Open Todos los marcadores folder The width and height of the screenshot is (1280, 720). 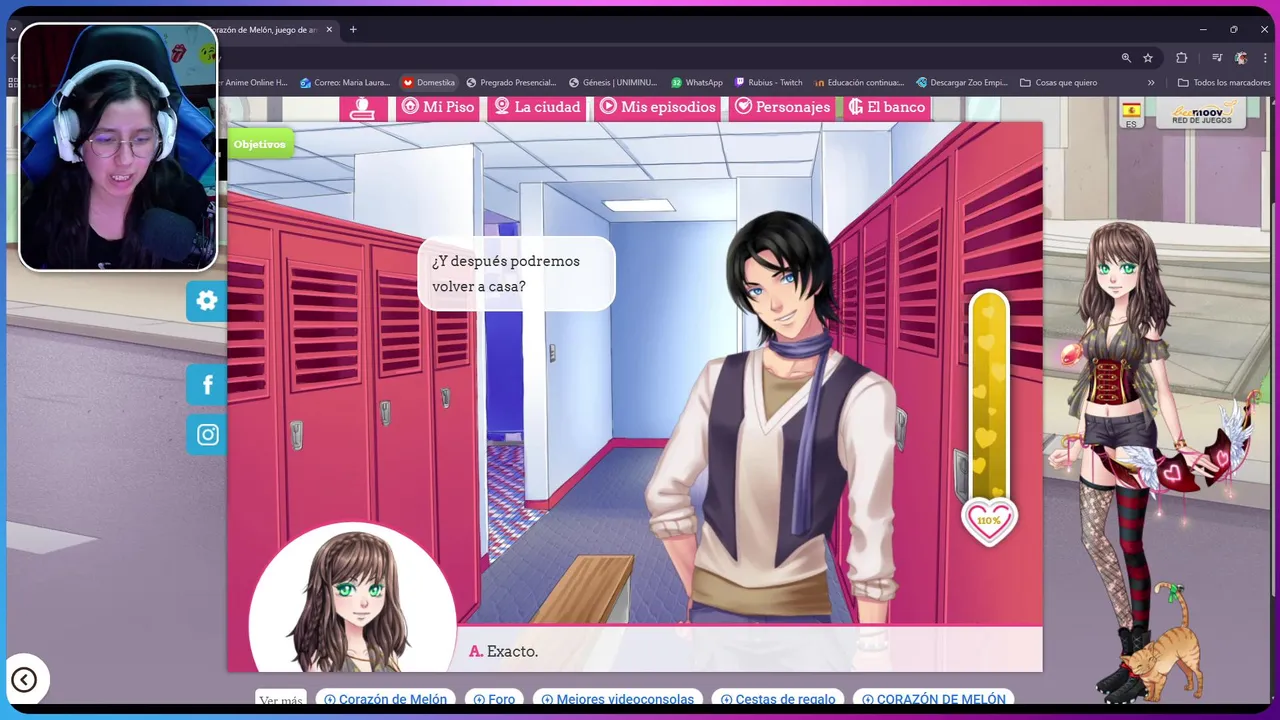1224,83
